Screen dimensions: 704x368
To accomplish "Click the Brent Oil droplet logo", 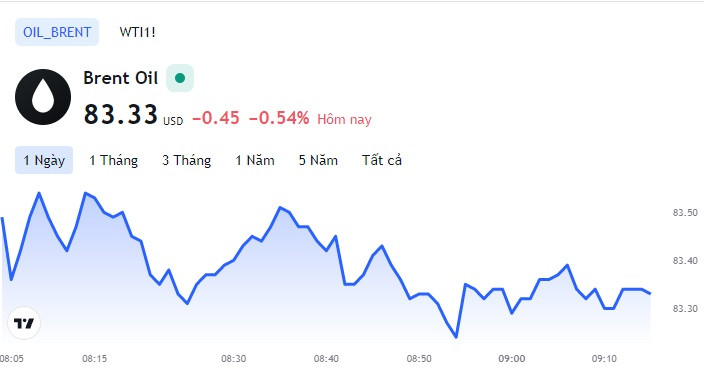I will pos(43,97).
